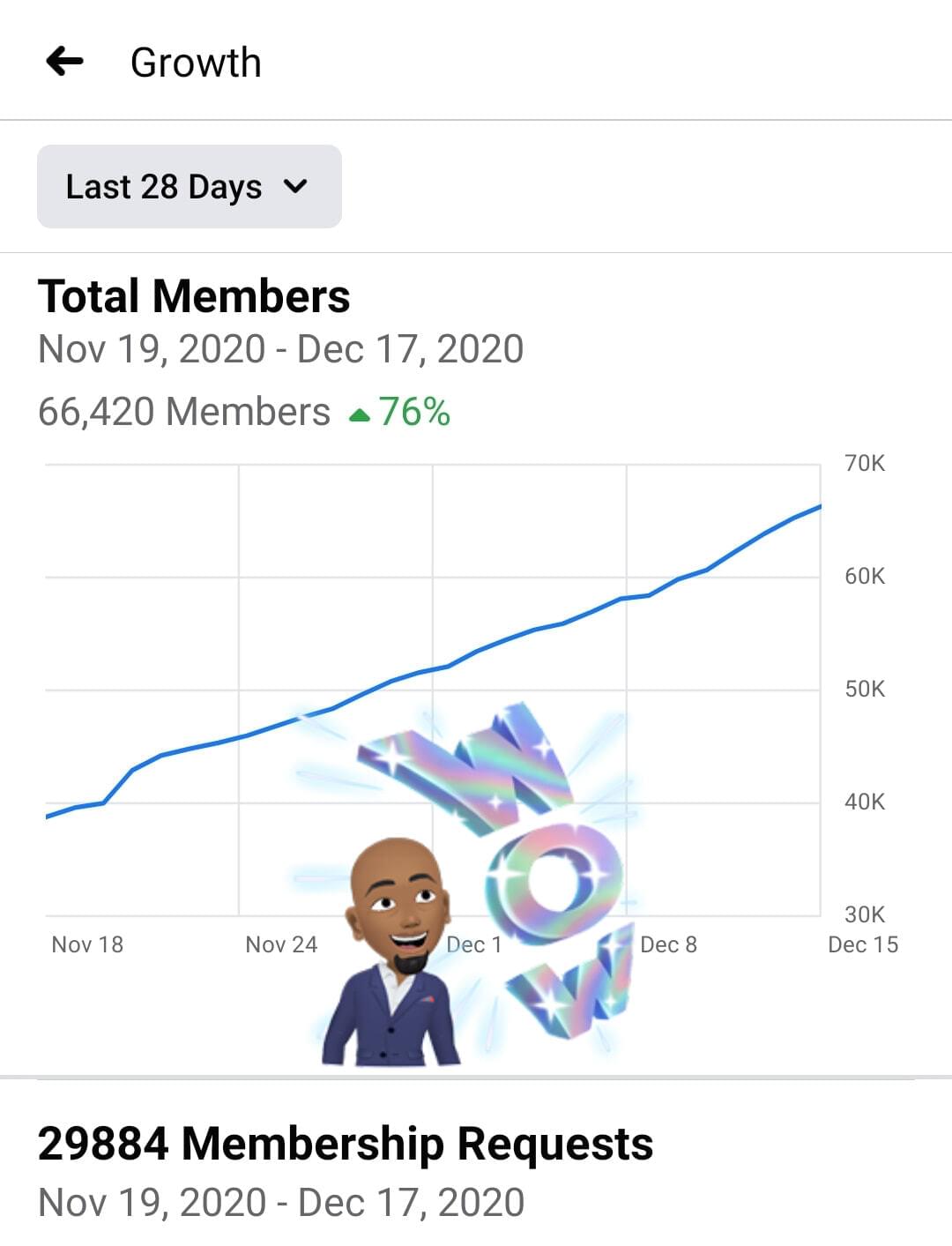Tap the 76% growth percentage
The image size is (952, 1246).
[414, 412]
